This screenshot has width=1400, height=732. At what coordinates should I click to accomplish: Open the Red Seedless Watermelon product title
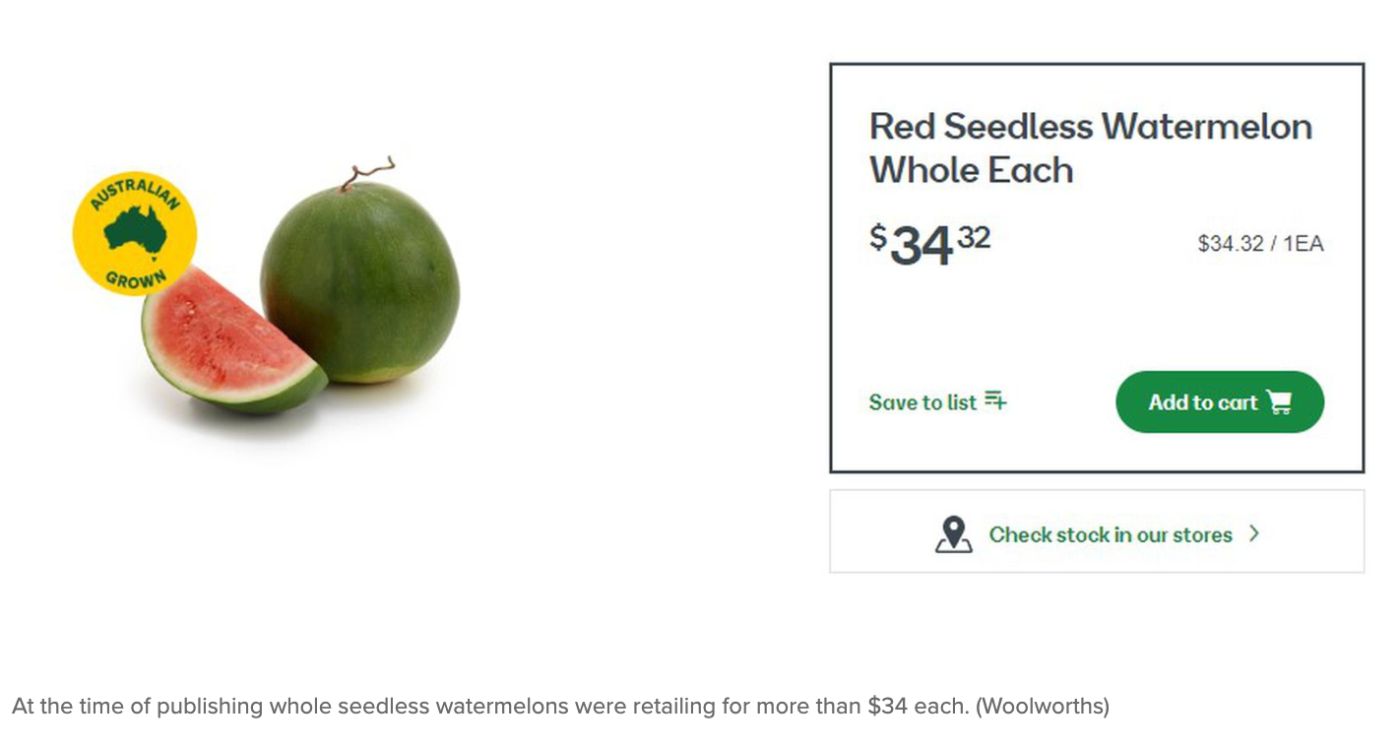coord(1089,148)
